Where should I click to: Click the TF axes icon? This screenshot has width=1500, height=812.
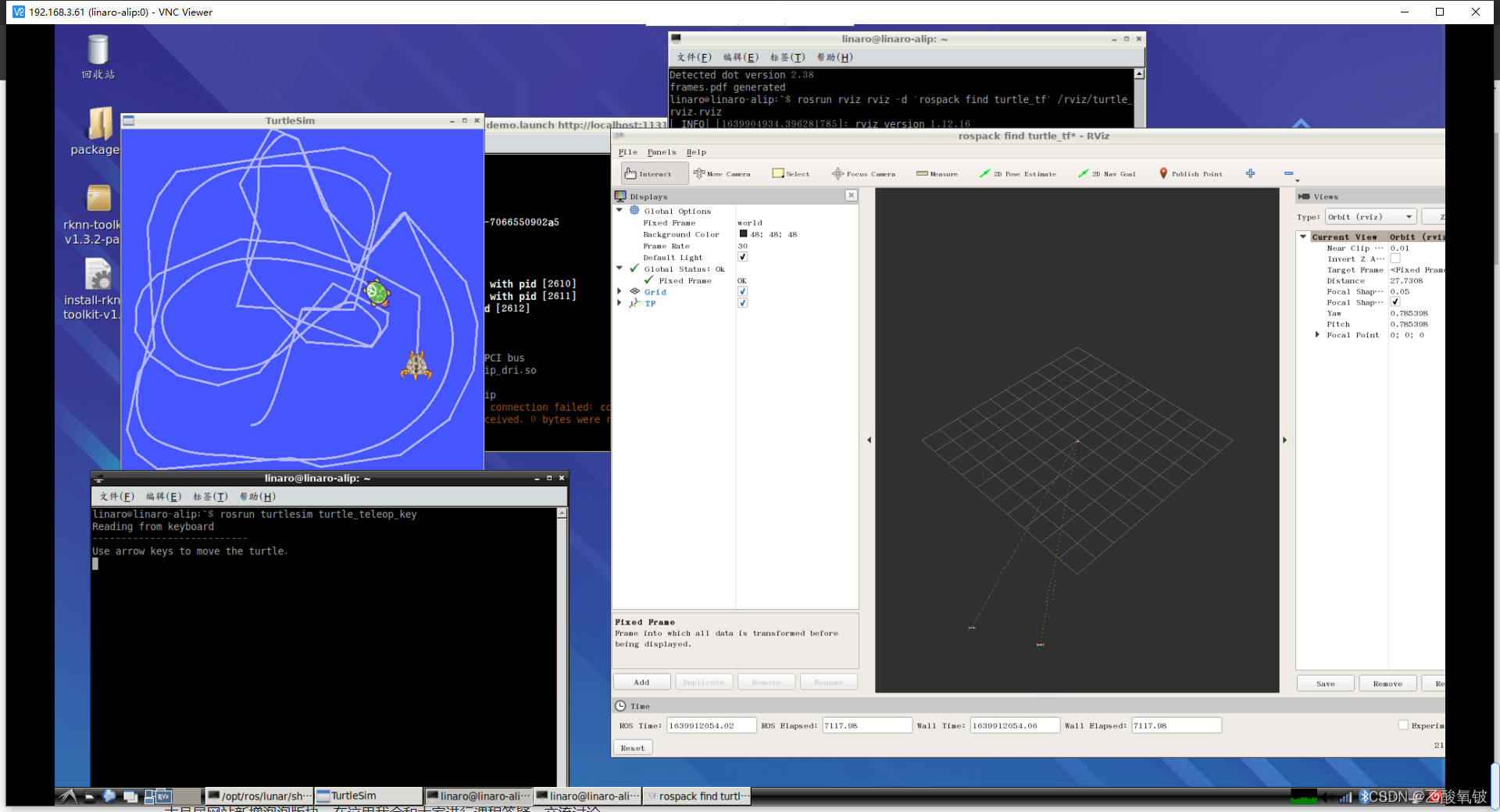coord(634,303)
